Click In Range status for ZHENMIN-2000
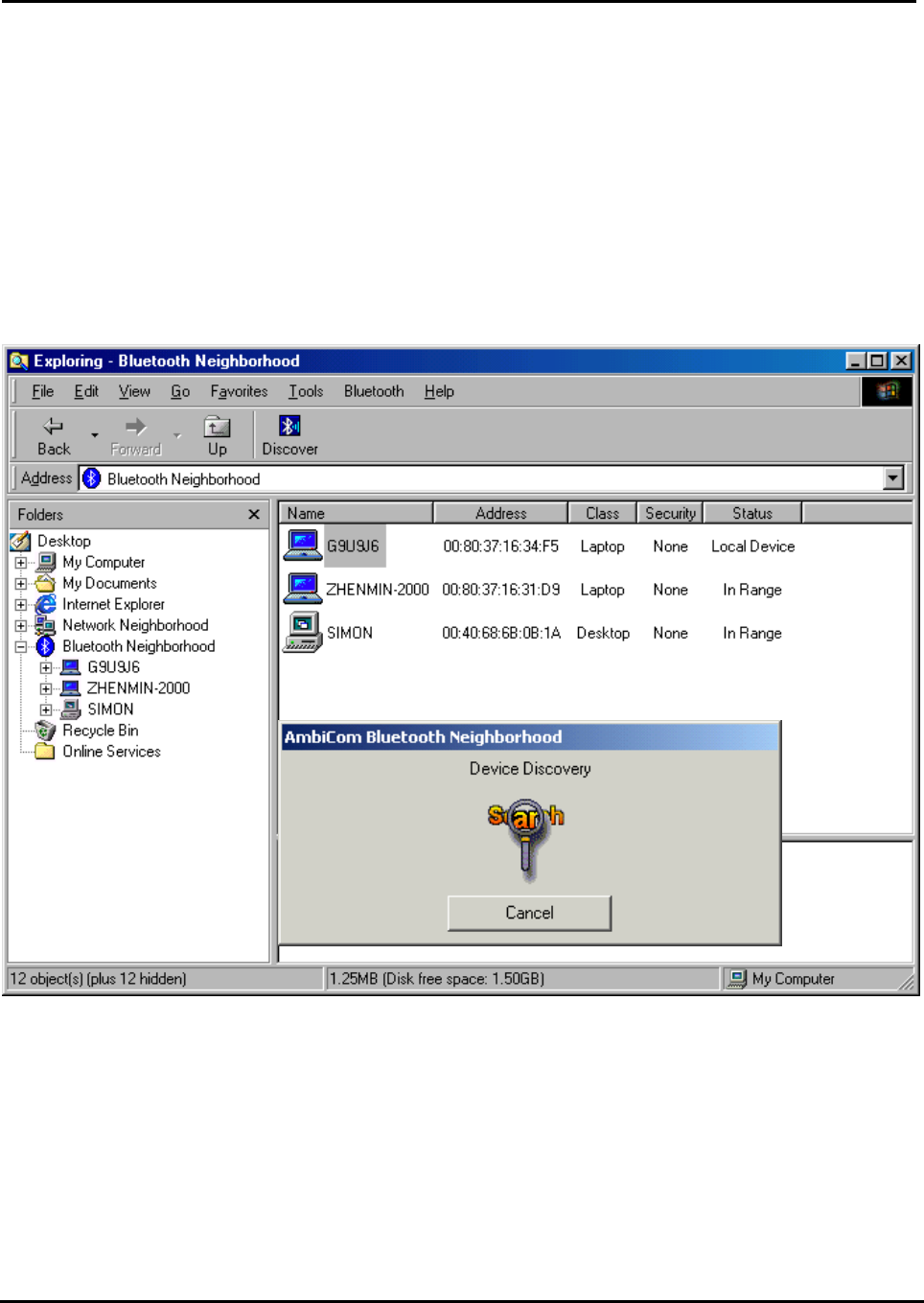The image size is (924, 1303). click(x=752, y=590)
